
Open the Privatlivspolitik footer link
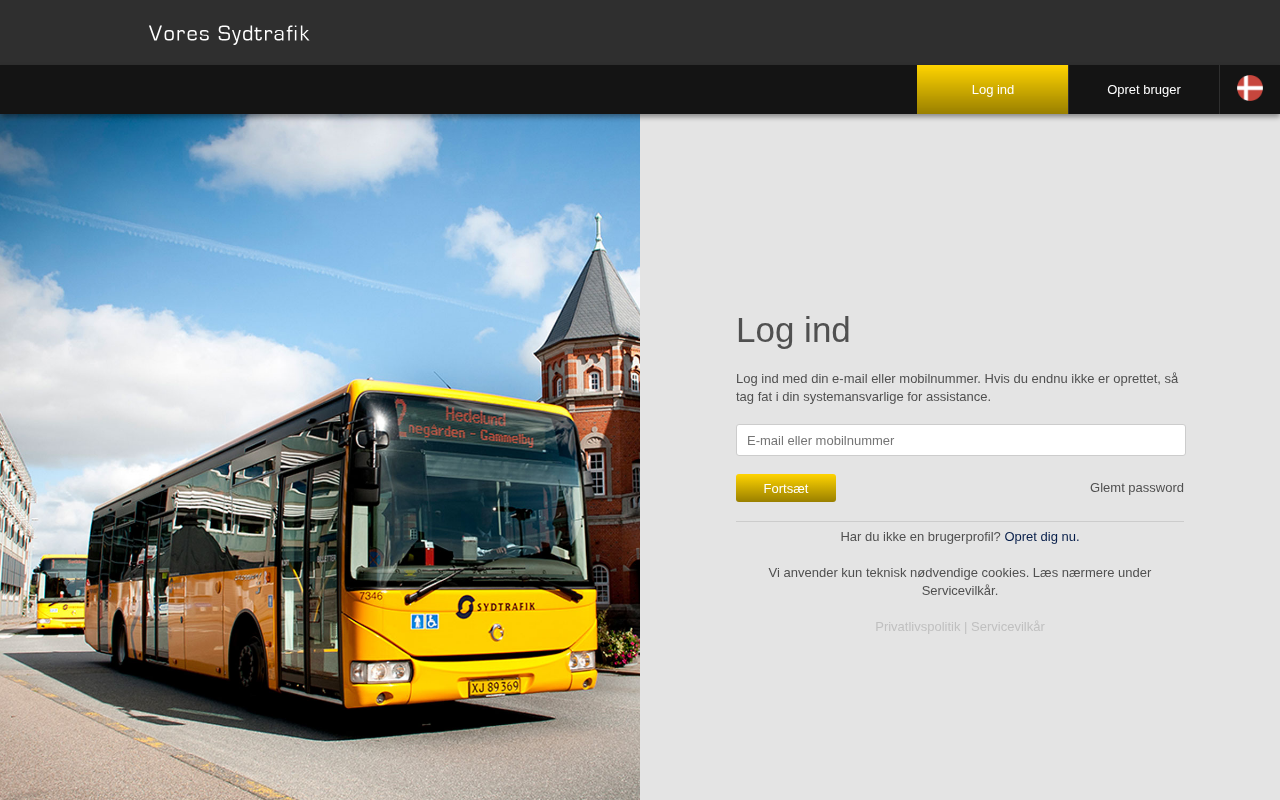tap(918, 627)
